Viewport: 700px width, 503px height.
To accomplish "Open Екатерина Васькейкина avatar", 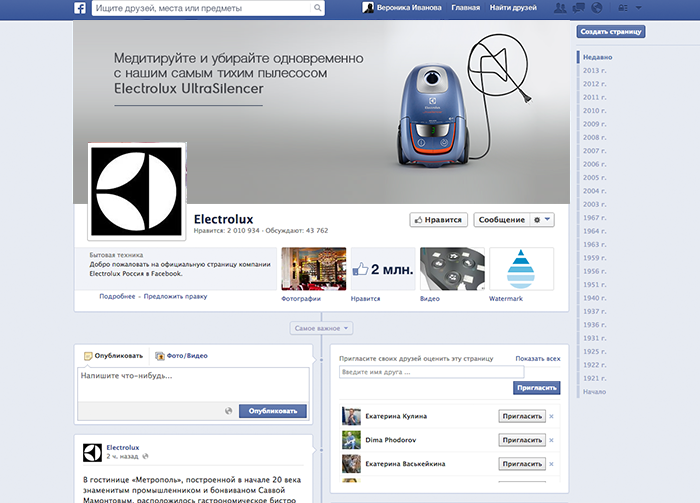I will pos(351,464).
